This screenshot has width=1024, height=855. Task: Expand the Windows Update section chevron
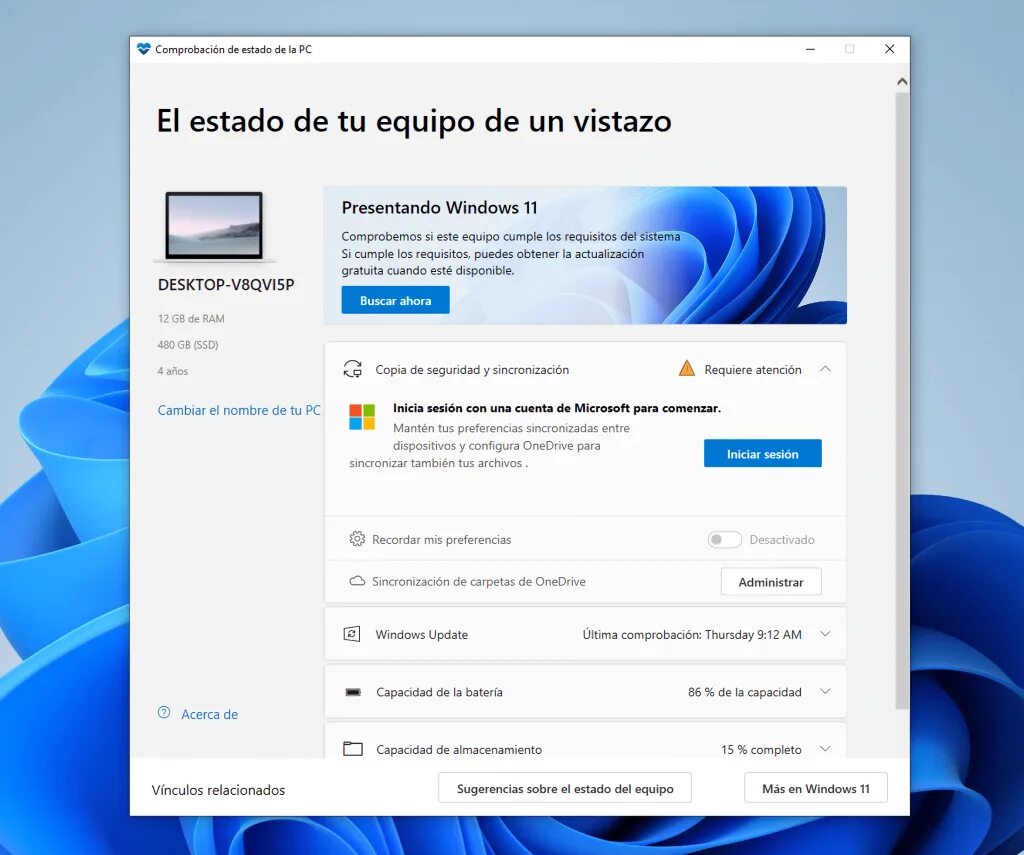coord(825,634)
